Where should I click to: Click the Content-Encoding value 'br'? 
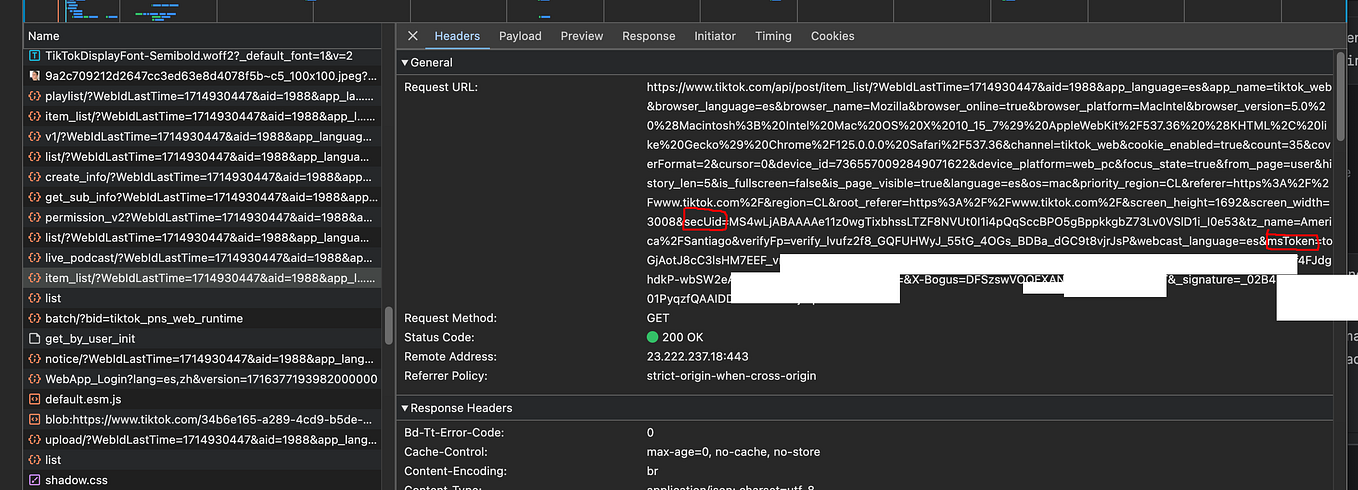(653, 471)
